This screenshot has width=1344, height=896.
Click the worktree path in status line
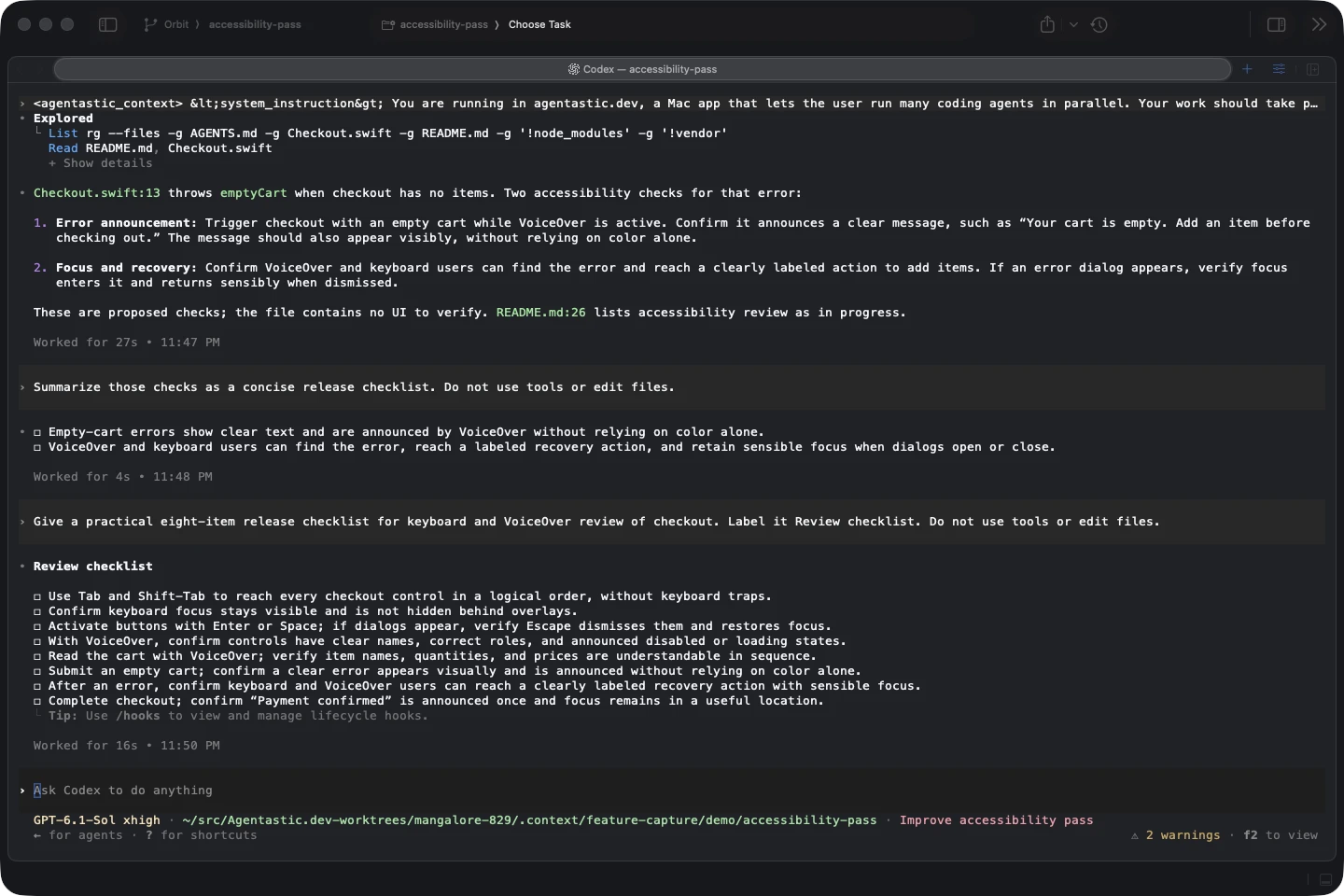tap(530, 820)
